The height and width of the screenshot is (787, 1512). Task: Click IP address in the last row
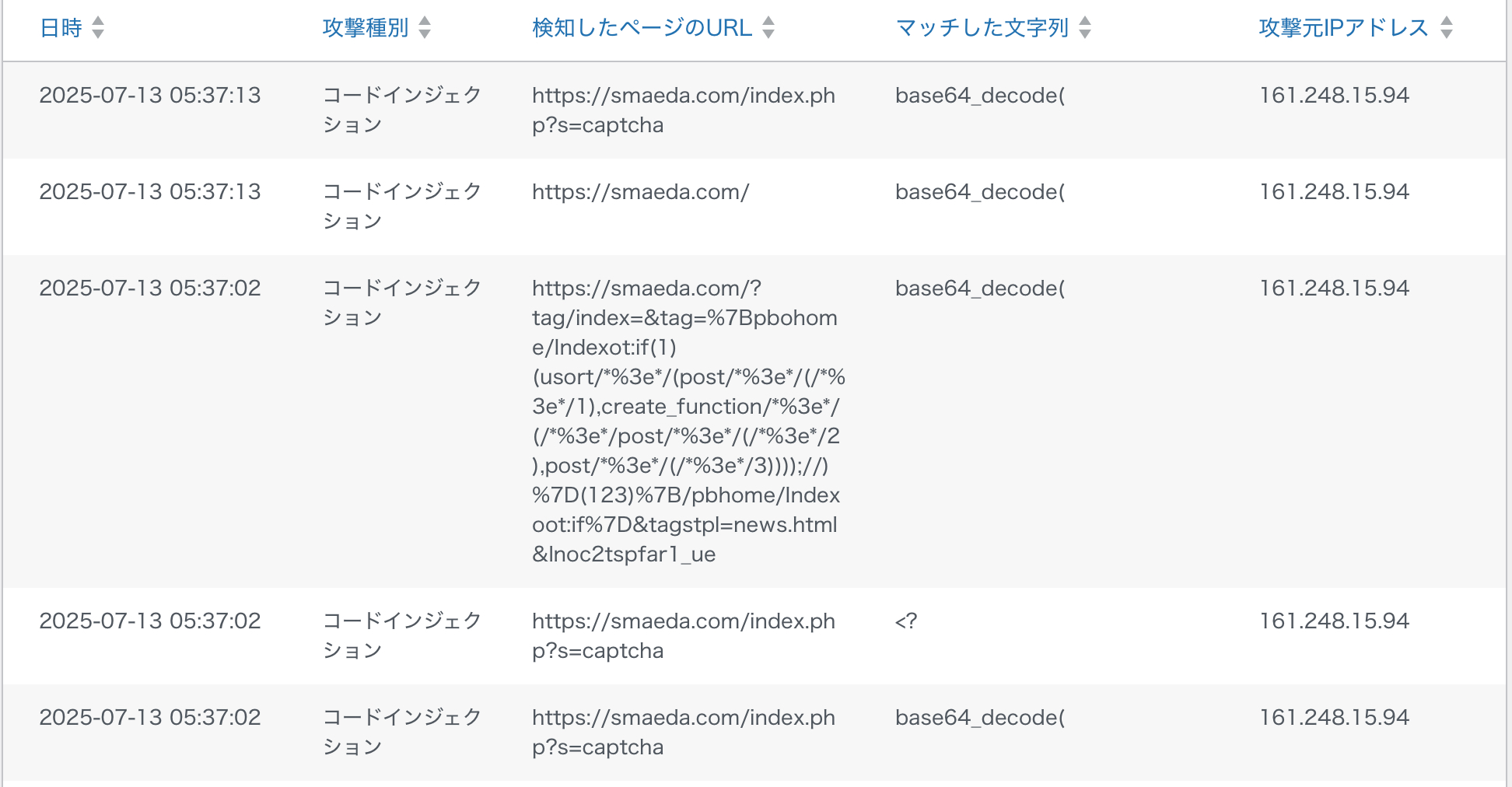[1334, 718]
